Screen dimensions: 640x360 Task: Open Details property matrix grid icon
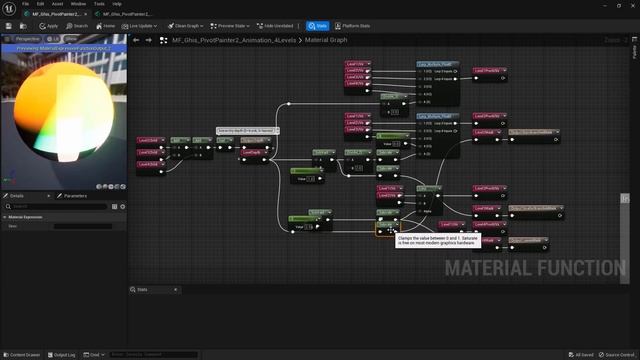point(115,207)
